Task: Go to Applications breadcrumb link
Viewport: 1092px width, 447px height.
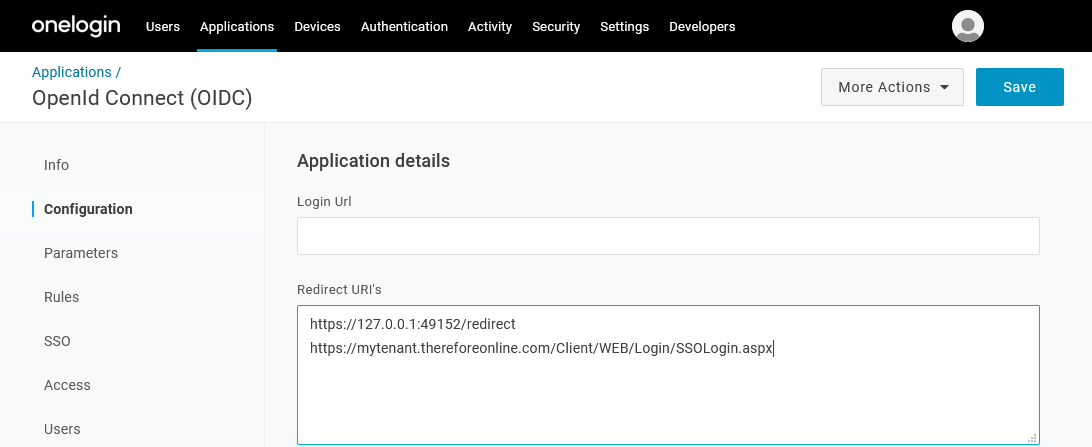Action: (x=72, y=72)
